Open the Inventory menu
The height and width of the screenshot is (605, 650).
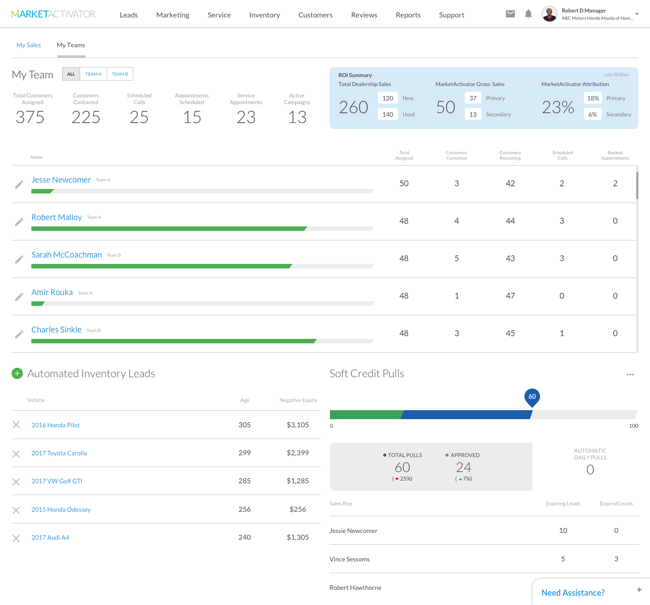pos(264,15)
